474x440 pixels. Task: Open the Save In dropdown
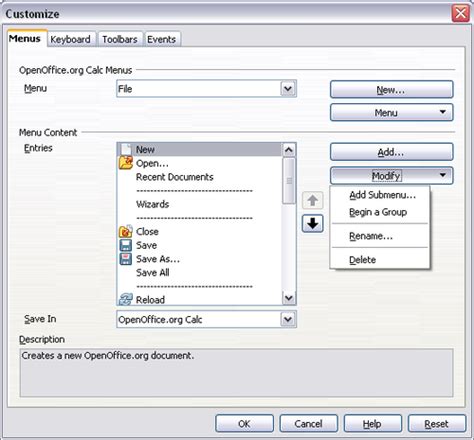(x=206, y=319)
